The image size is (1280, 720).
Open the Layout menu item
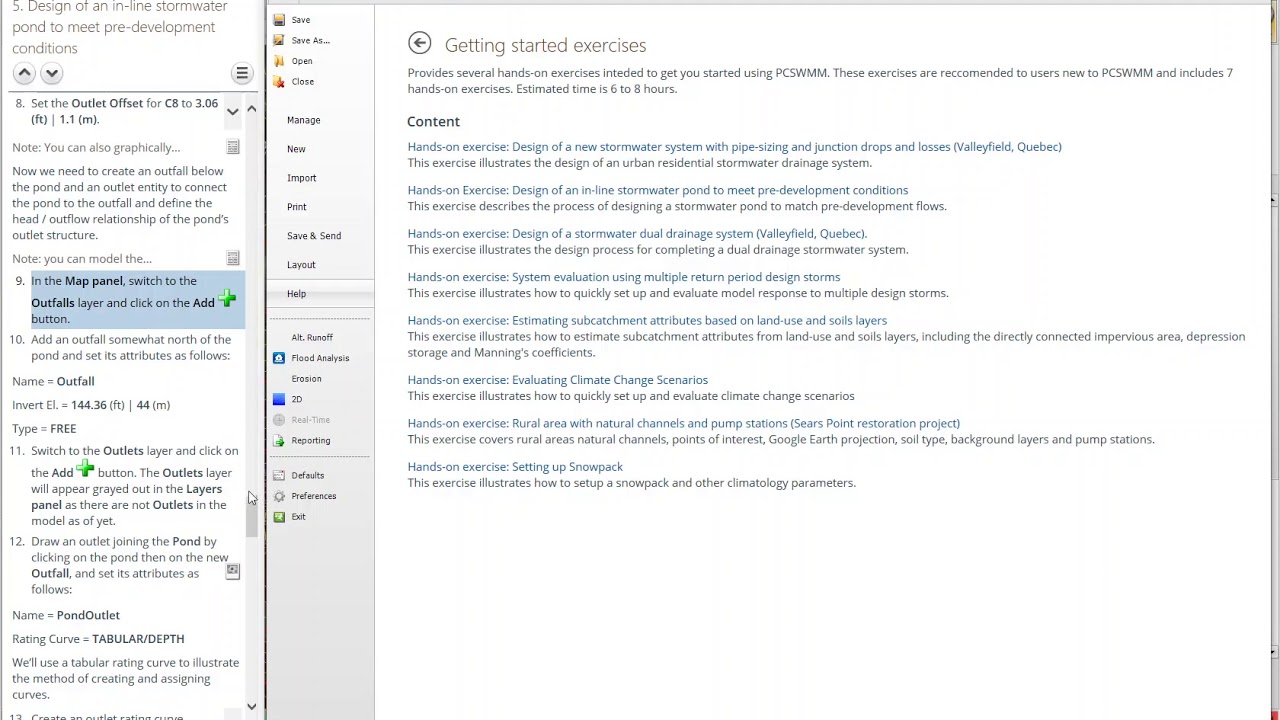click(301, 265)
